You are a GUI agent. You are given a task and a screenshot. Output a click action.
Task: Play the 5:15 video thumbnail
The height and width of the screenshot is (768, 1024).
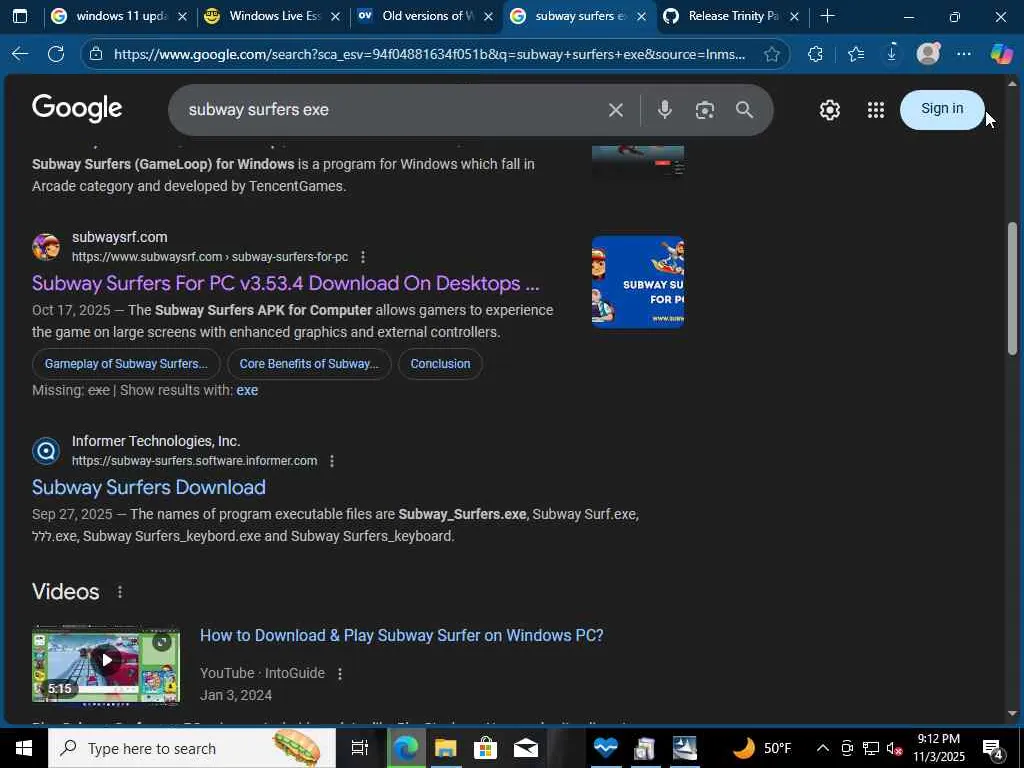(106, 664)
